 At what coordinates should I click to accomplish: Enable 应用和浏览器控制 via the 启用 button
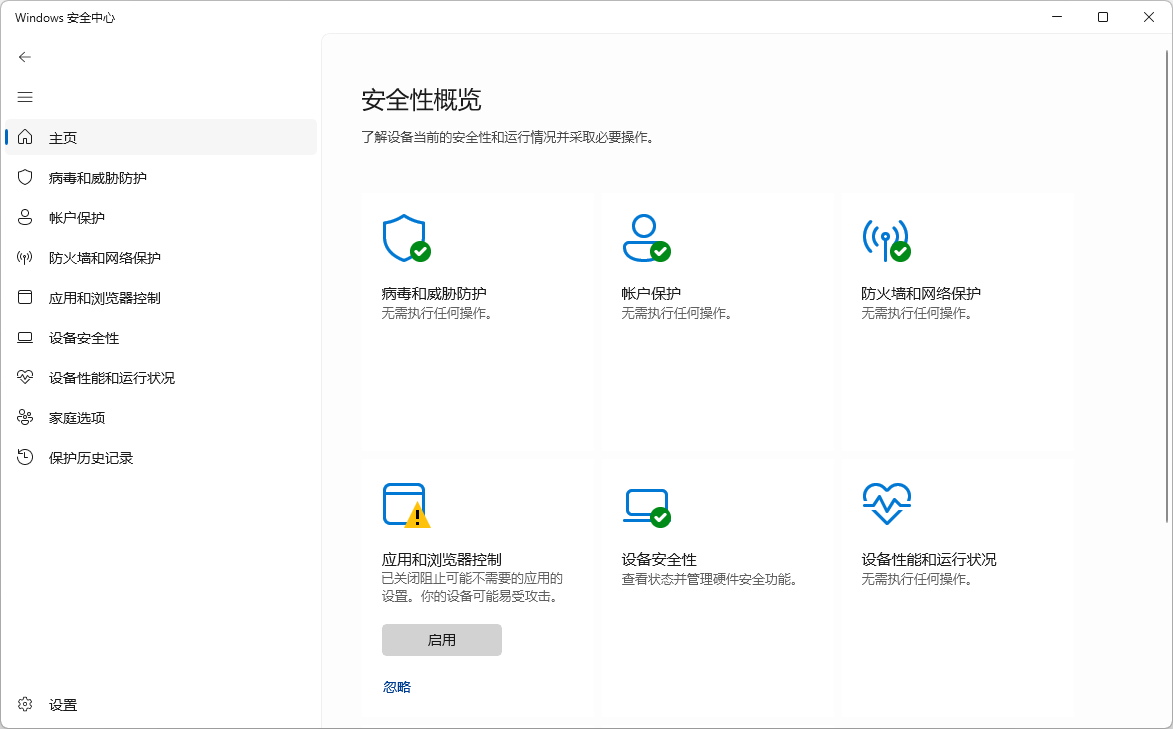coord(441,639)
